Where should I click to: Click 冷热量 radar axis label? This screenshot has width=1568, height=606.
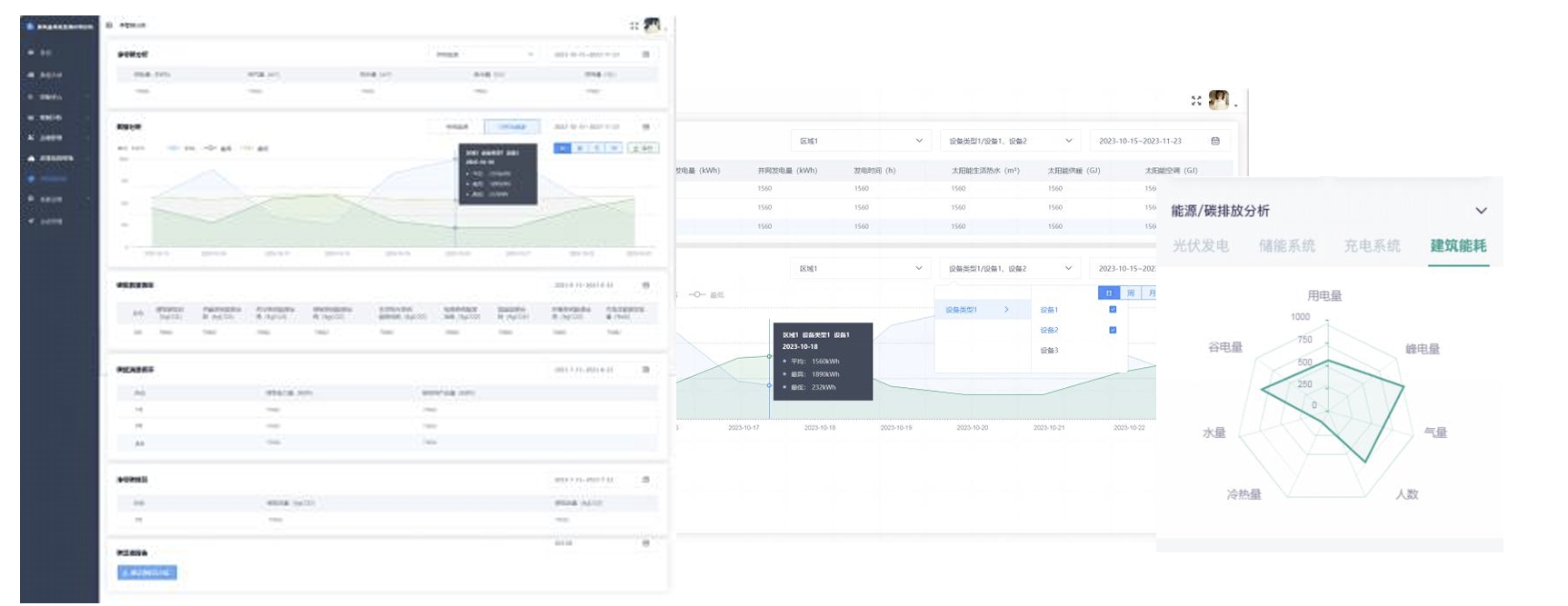(1243, 494)
